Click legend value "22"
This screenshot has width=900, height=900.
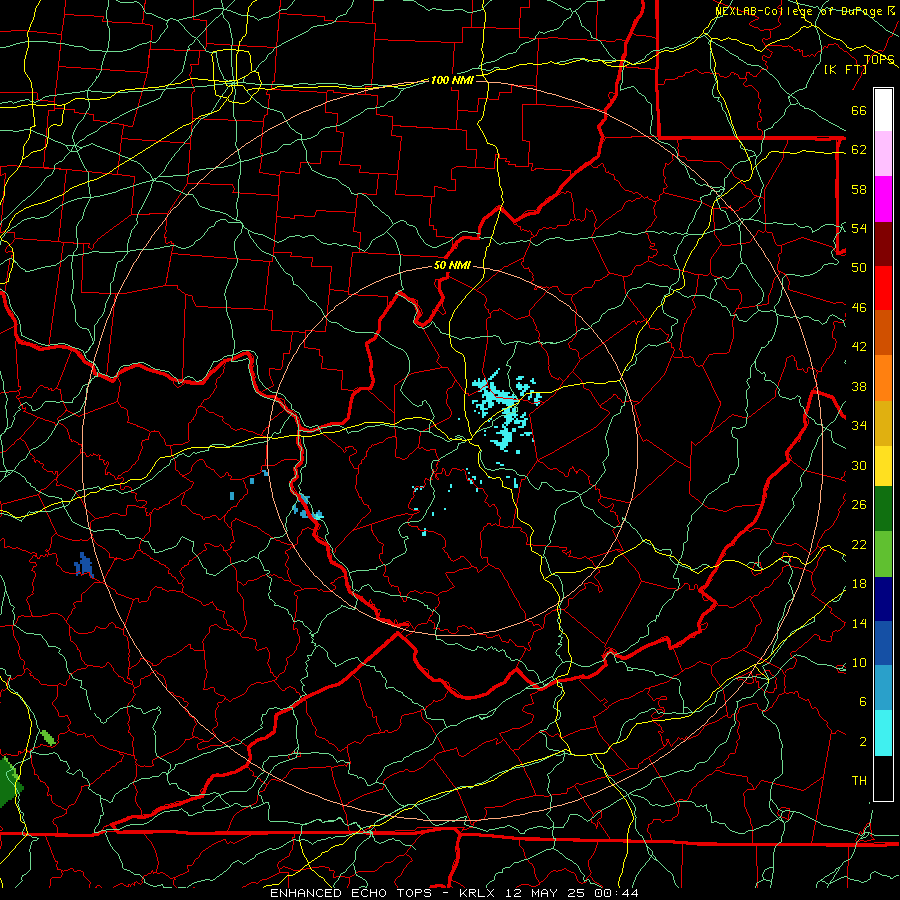point(859,544)
